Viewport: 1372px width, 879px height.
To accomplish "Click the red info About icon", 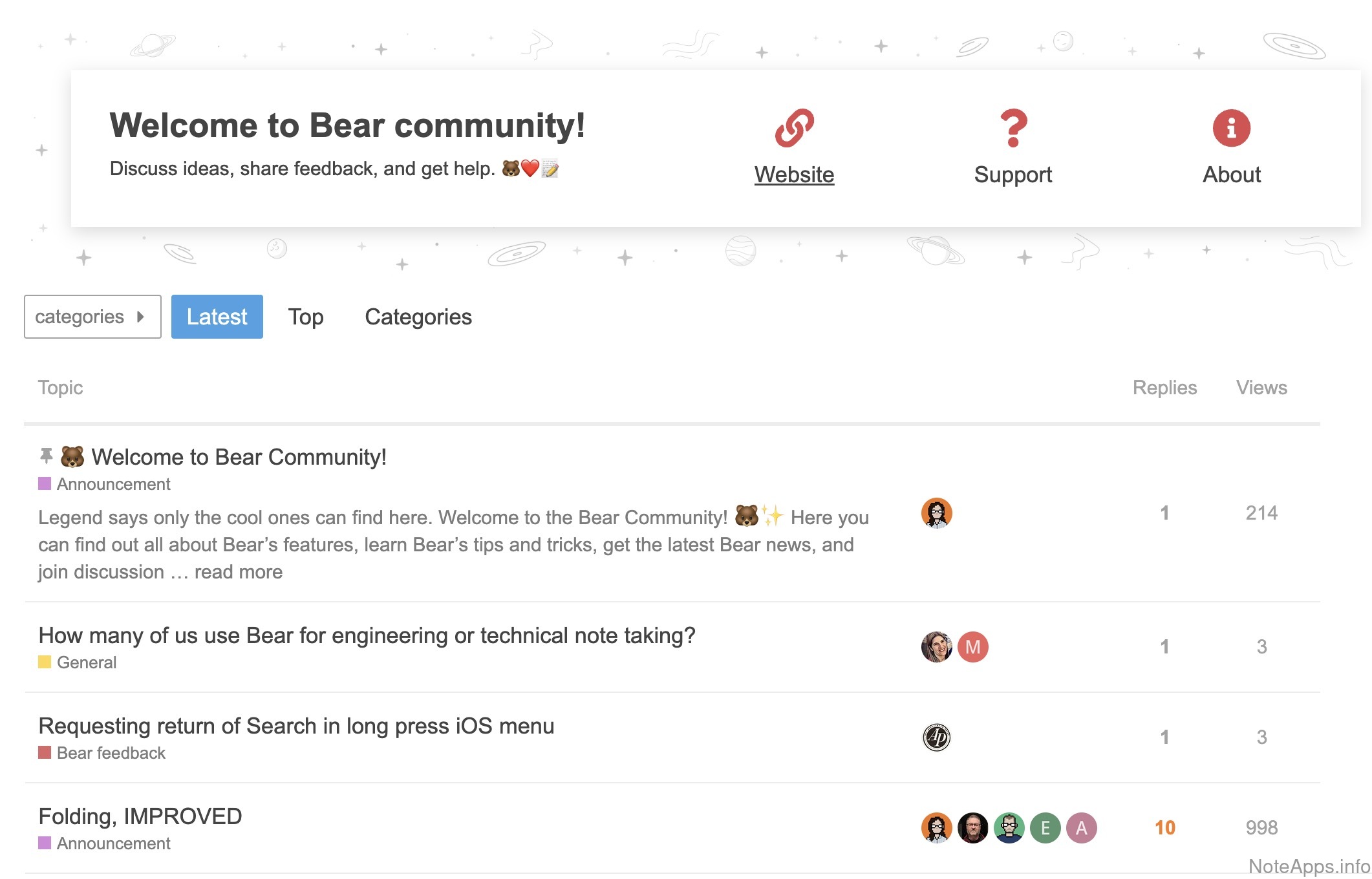I will click(1231, 128).
